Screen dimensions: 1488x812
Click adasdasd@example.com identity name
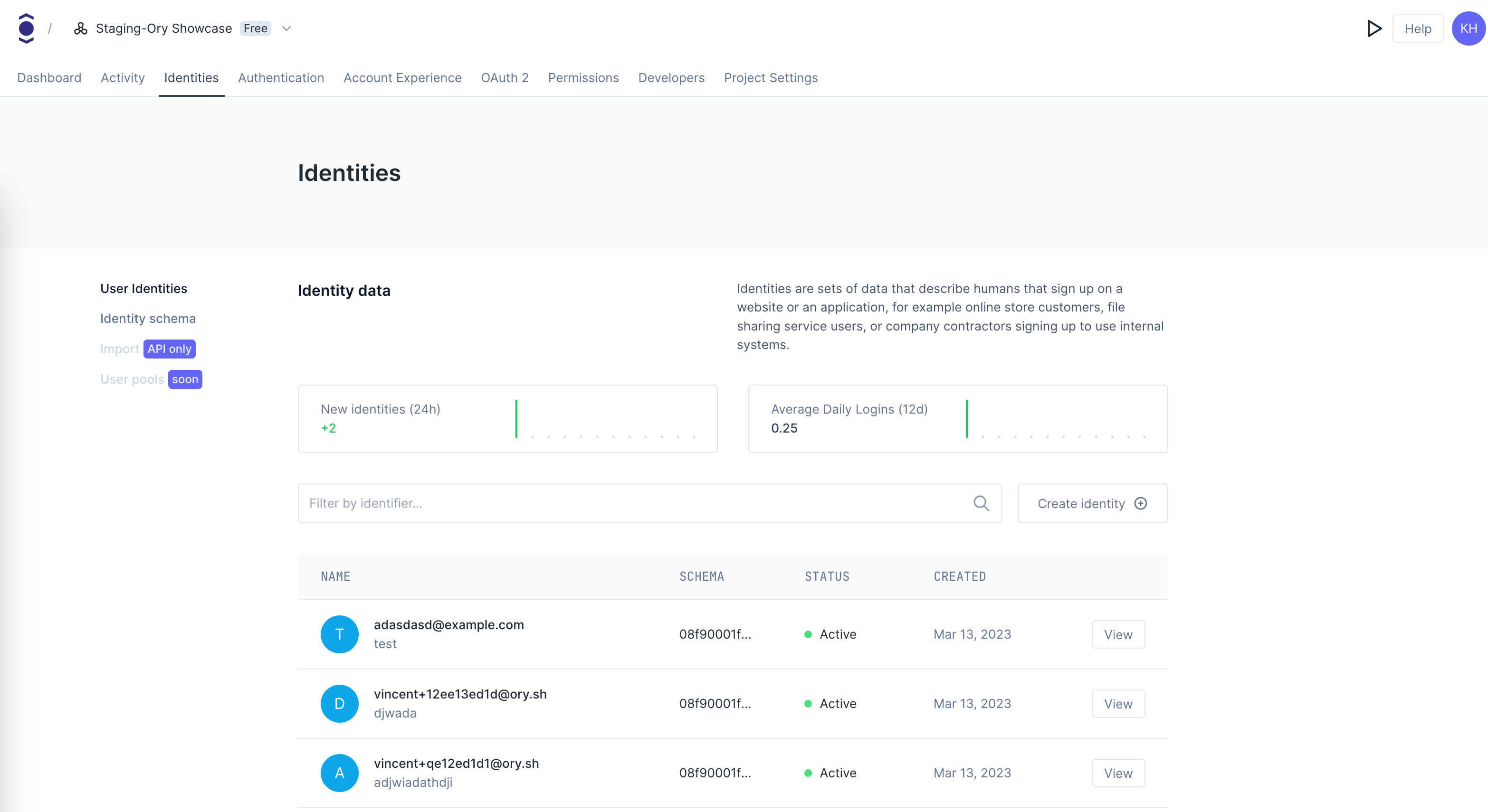(x=449, y=625)
